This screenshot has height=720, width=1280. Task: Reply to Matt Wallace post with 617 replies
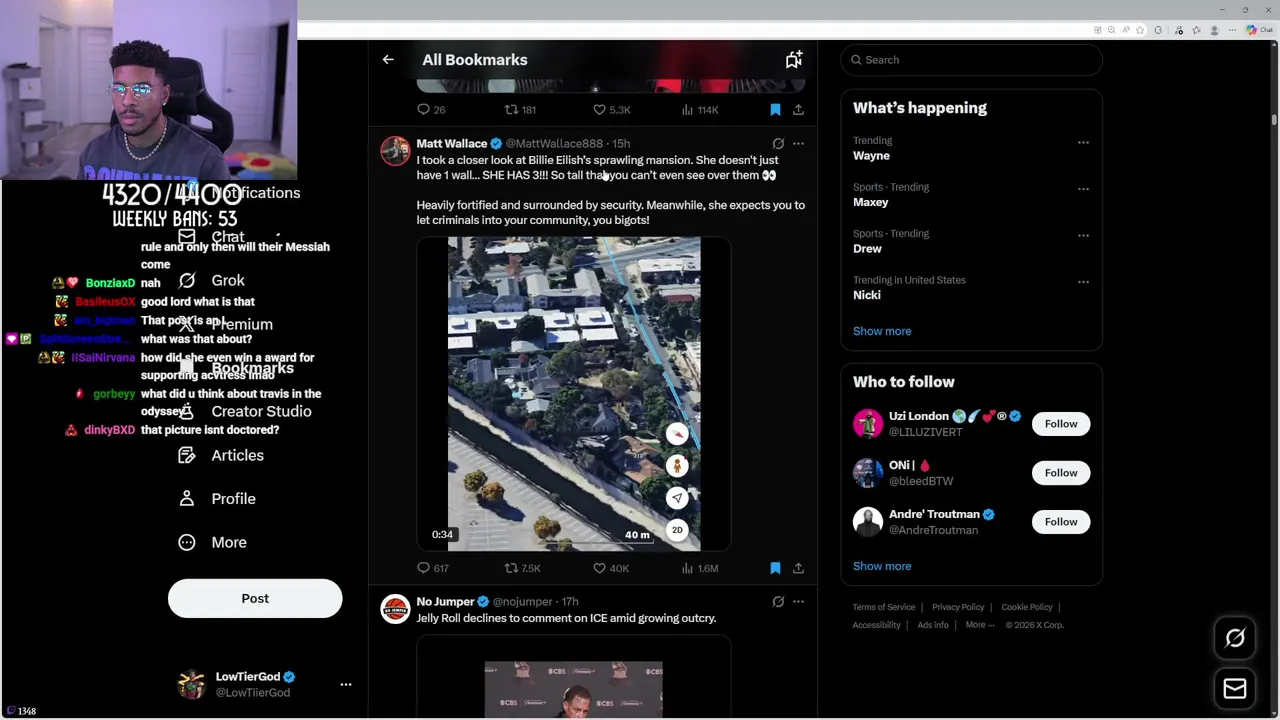pyautogui.click(x=433, y=568)
